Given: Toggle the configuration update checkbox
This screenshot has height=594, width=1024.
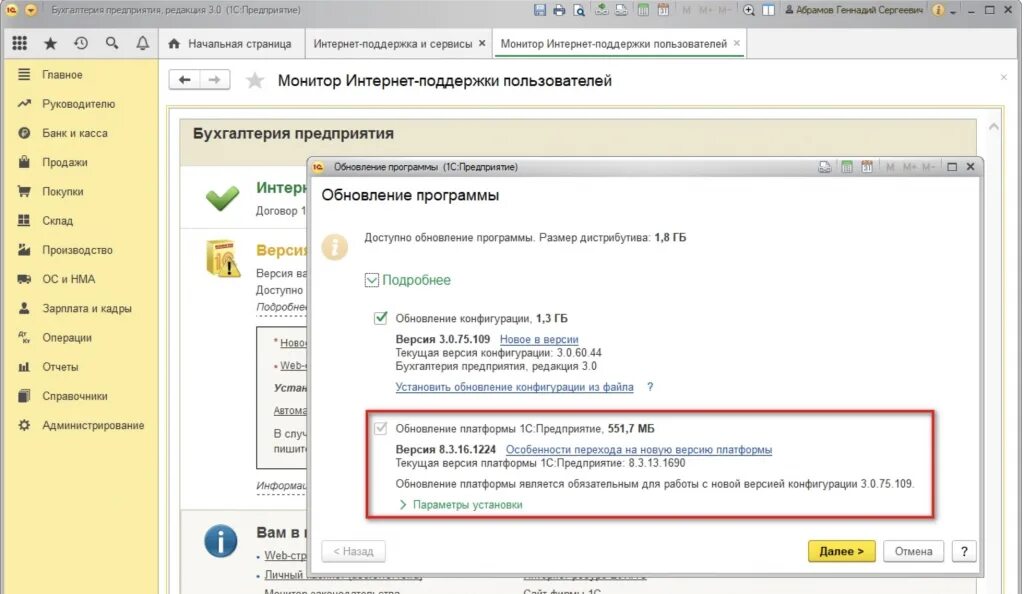Looking at the screenshot, I should (x=380, y=318).
